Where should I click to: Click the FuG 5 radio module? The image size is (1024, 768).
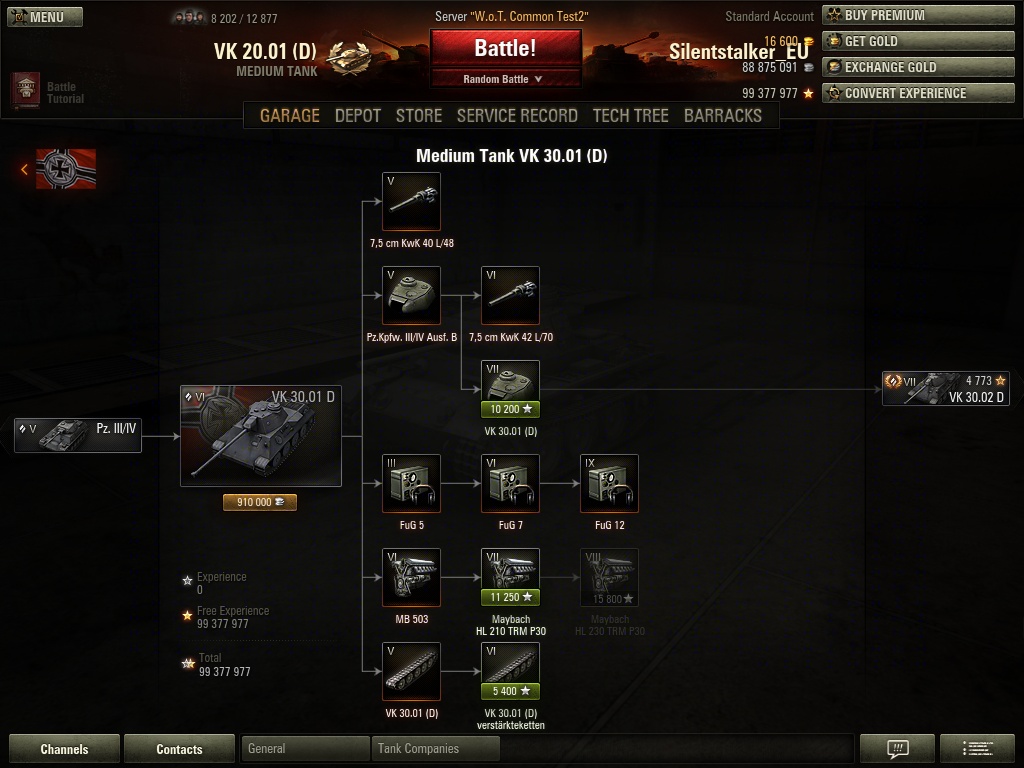[411, 483]
